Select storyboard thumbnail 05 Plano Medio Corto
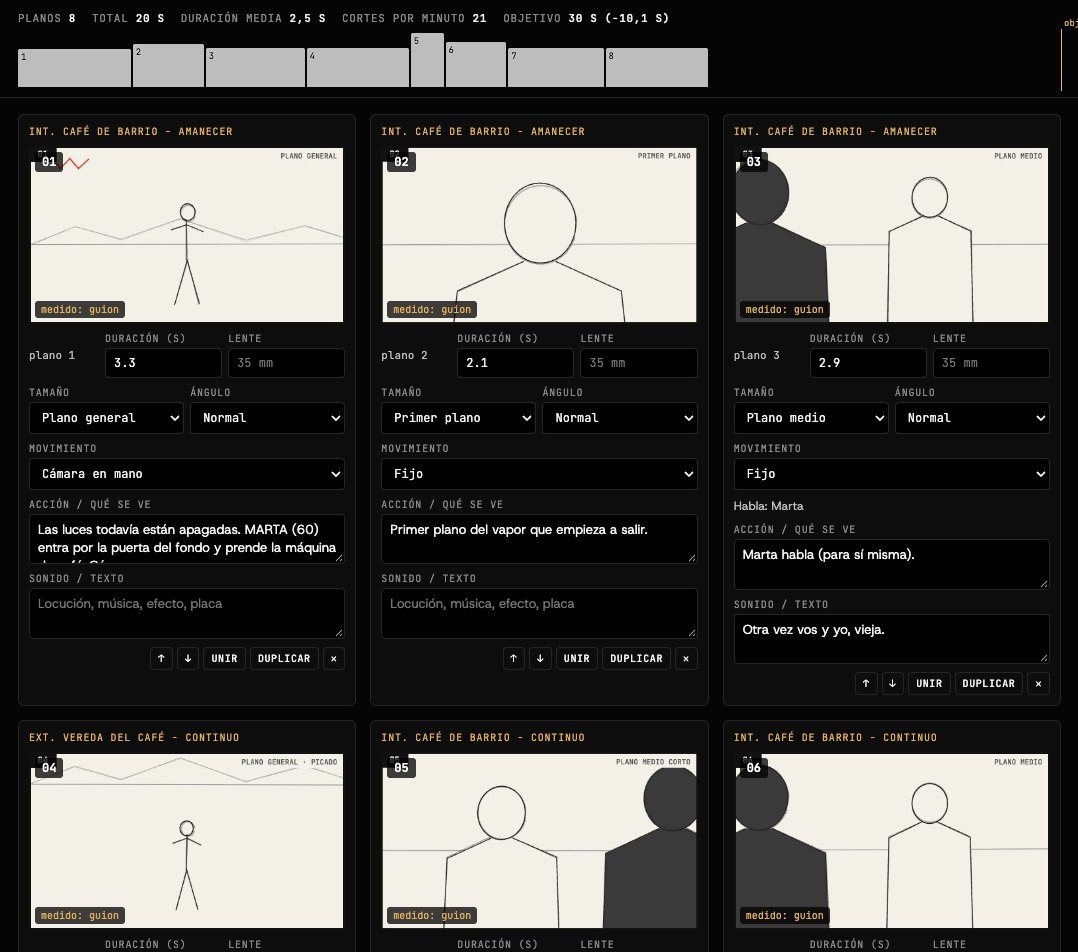Viewport: 1078px width, 952px height. pyautogui.click(x=540, y=841)
